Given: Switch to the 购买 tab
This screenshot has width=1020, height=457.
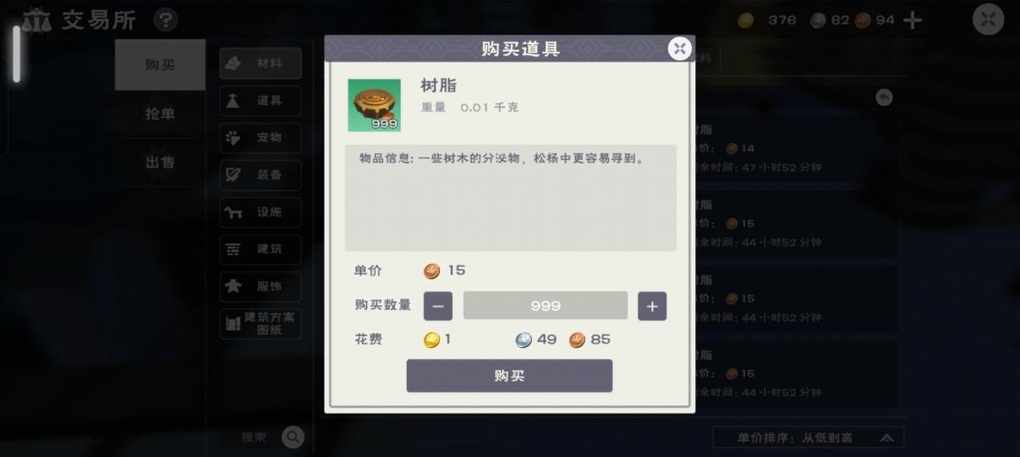Looking at the screenshot, I should [x=160, y=64].
